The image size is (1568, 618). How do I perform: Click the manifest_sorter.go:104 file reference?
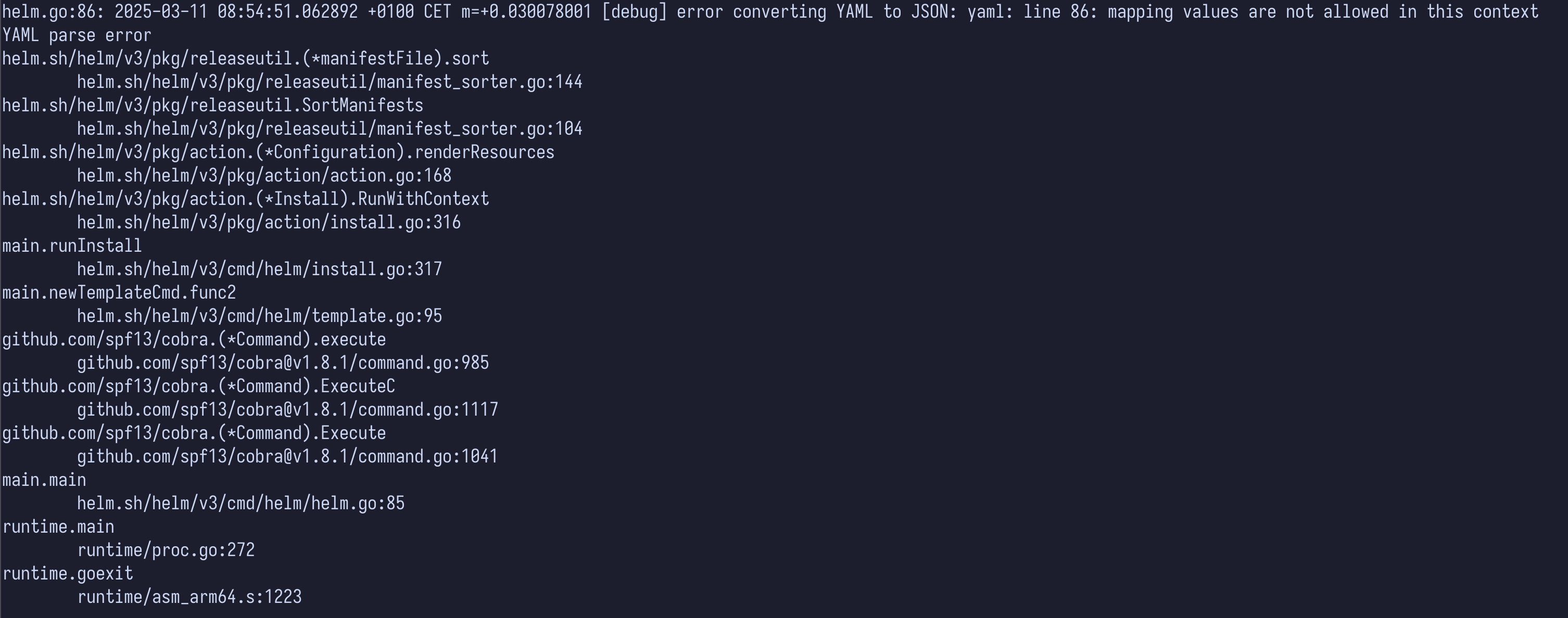(x=330, y=129)
